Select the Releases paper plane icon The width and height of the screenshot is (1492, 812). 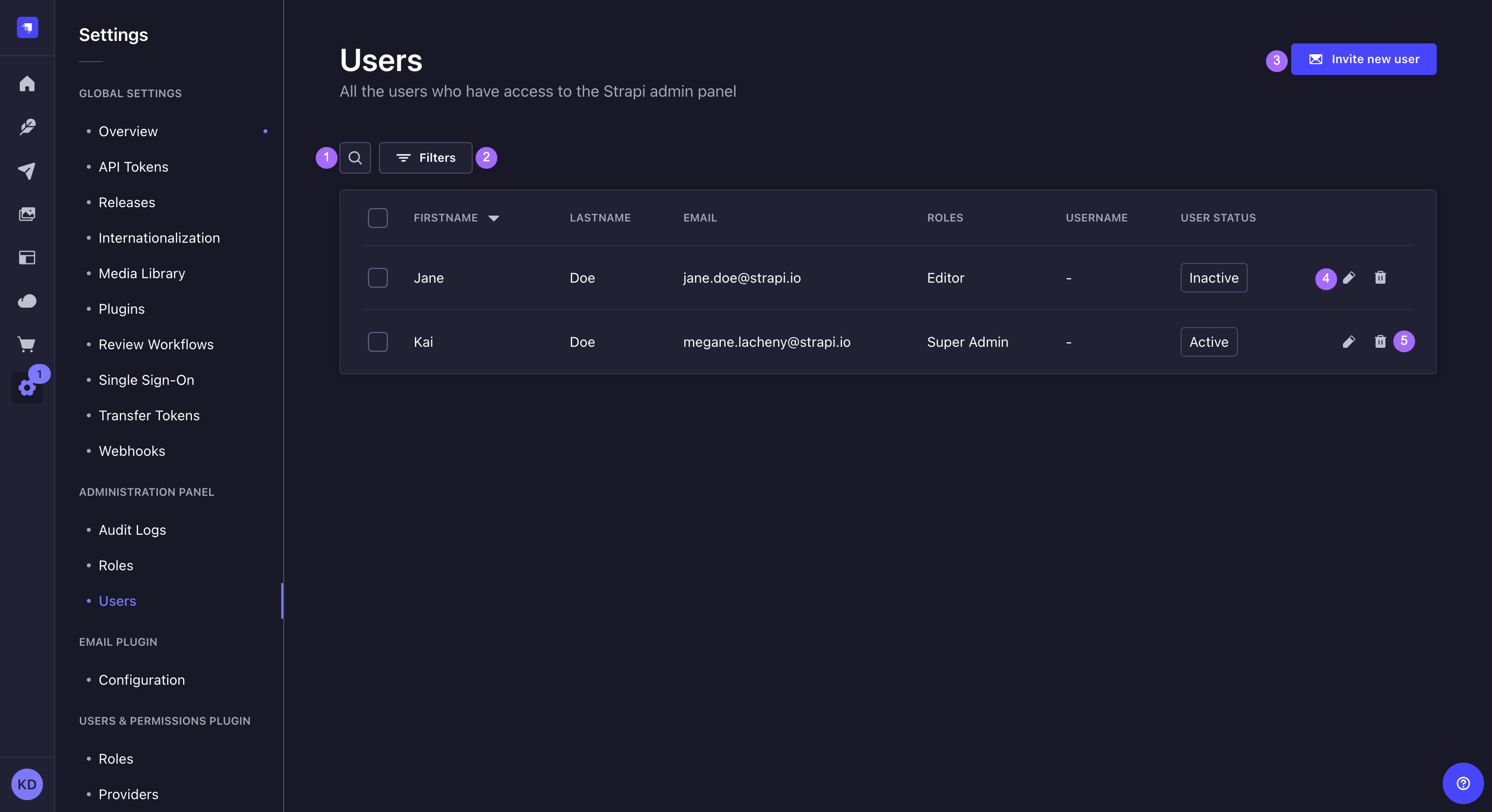click(x=27, y=170)
